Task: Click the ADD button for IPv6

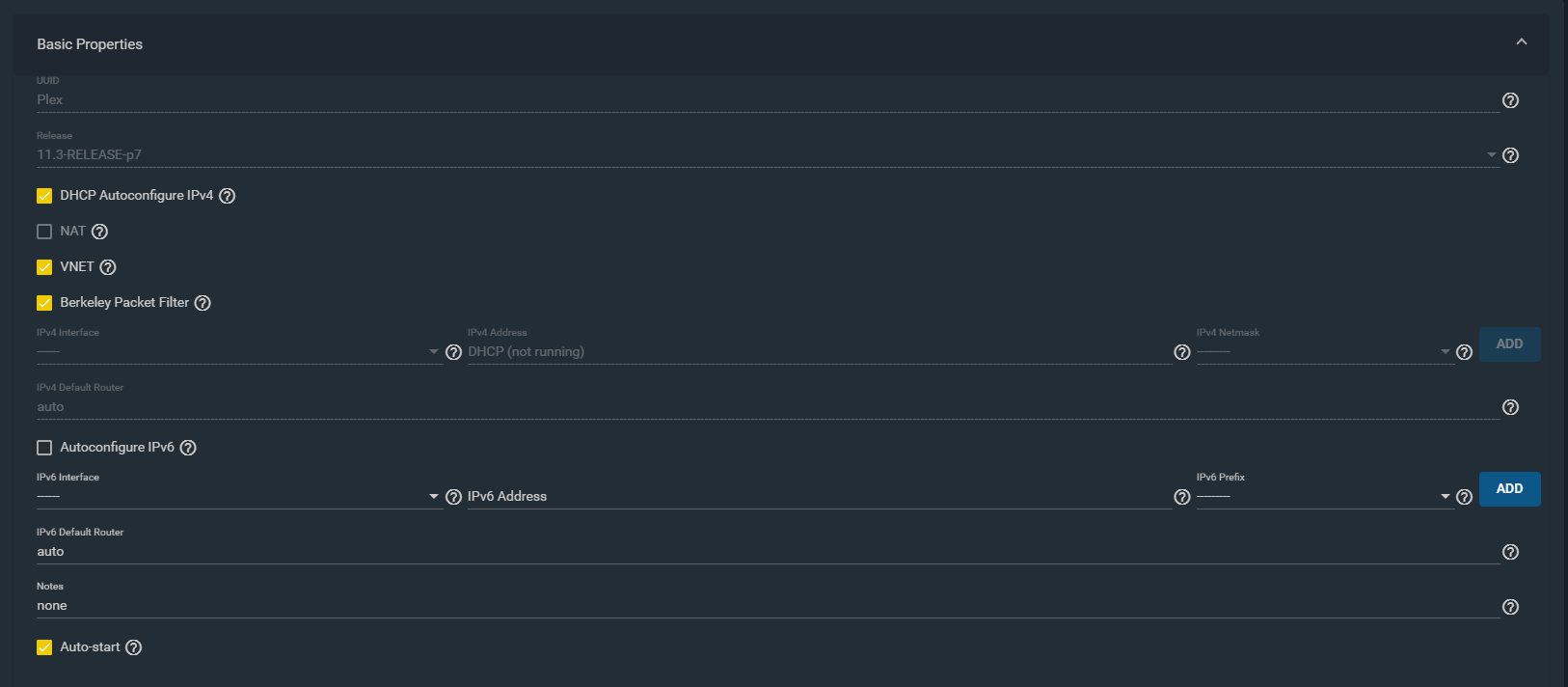Action: (x=1509, y=489)
